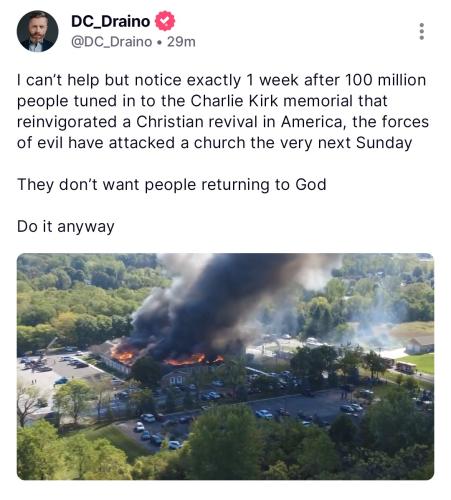Click the flames on the church roof
This screenshot has height=500, width=451.
coord(187,359)
